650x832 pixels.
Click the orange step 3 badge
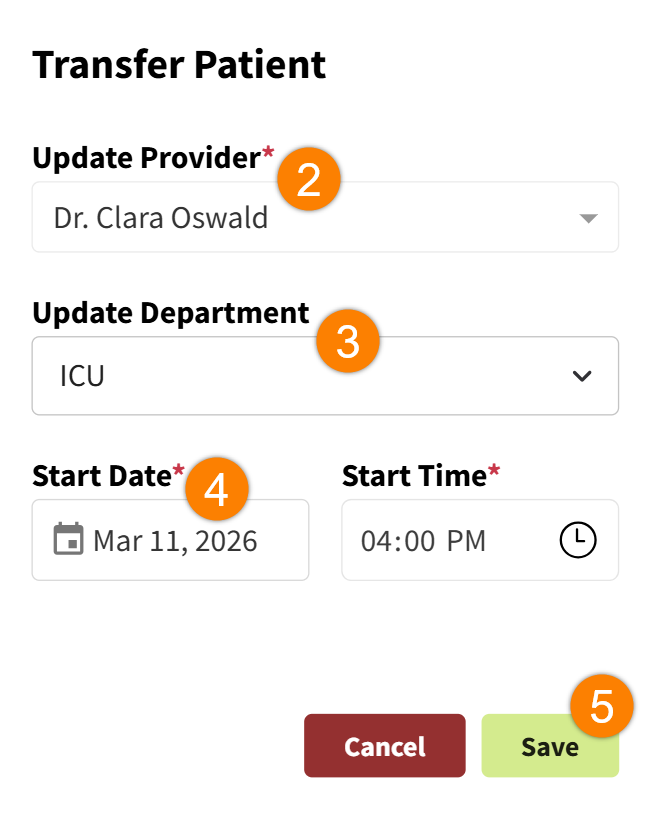tap(348, 341)
